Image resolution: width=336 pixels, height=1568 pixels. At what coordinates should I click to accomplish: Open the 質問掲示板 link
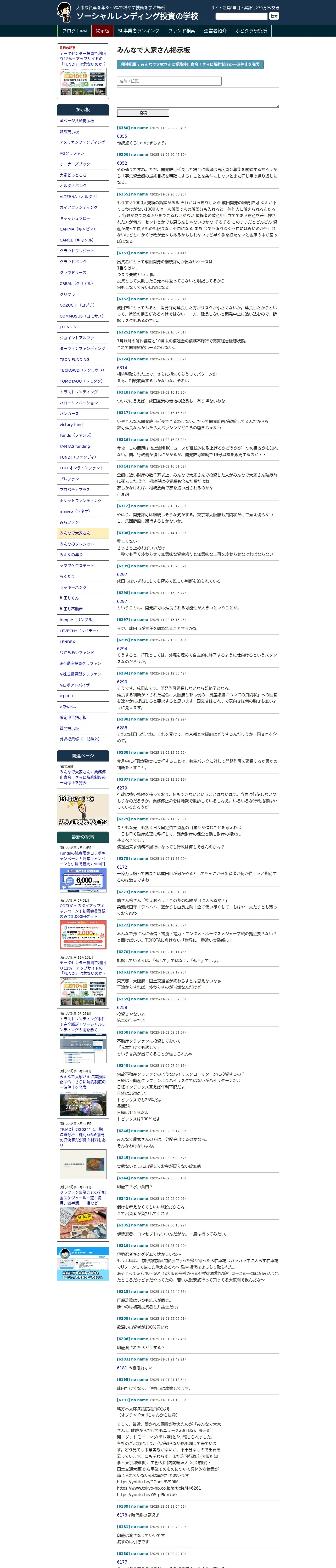(83, 729)
